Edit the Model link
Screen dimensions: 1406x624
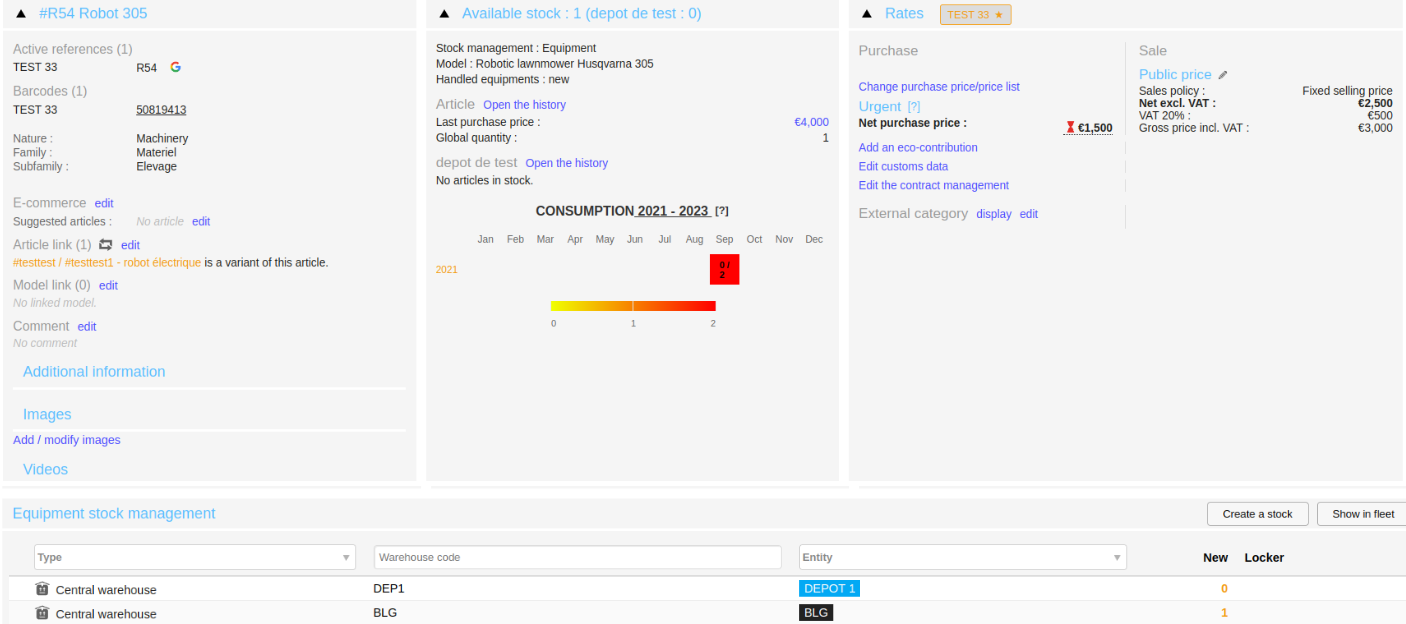pyautogui.click(x=108, y=286)
